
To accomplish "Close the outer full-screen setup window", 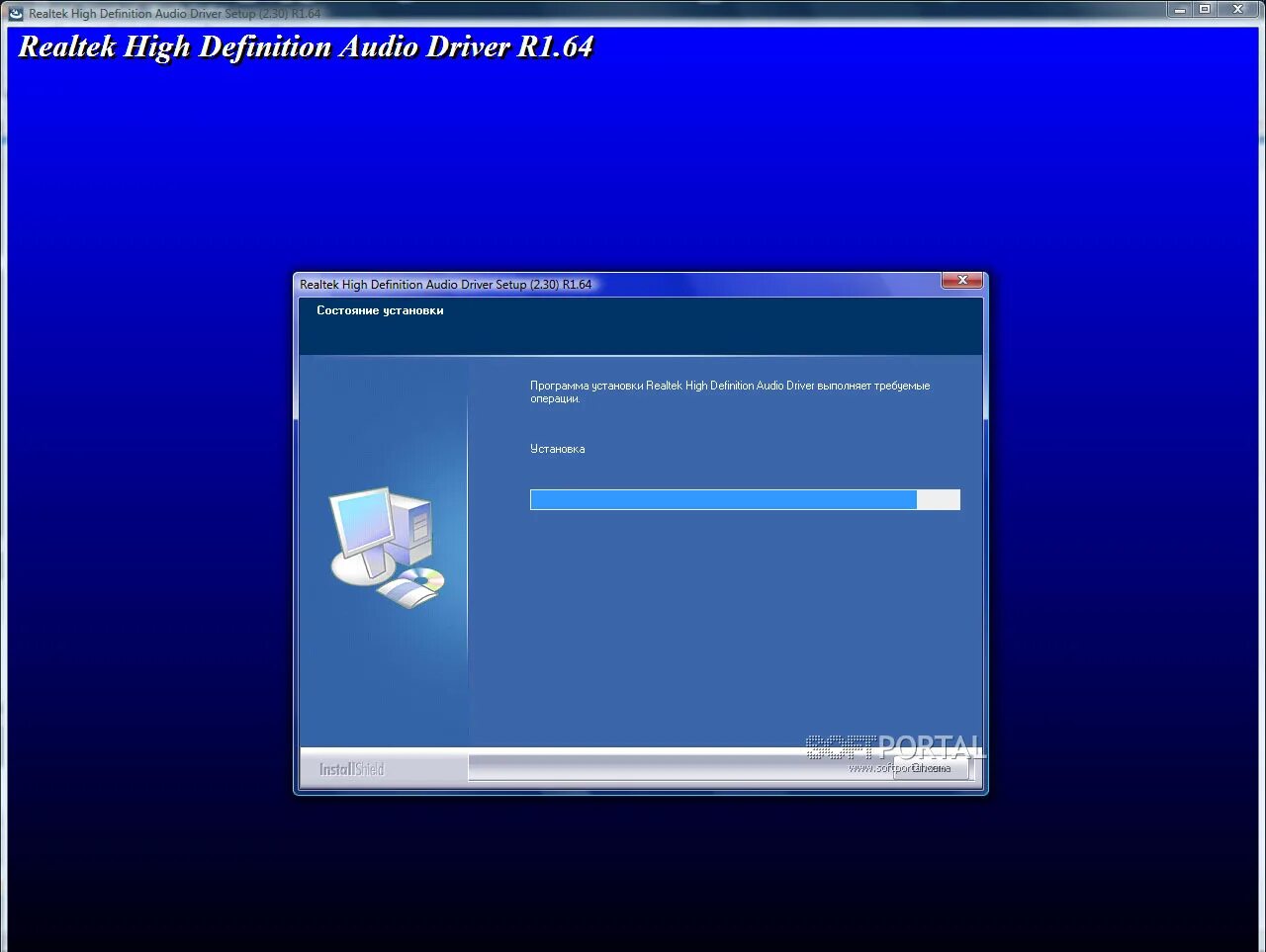I will coord(1237,9).
